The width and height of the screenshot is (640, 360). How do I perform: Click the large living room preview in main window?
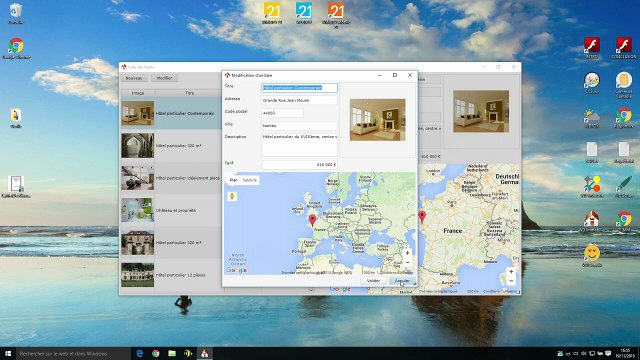tap(481, 111)
